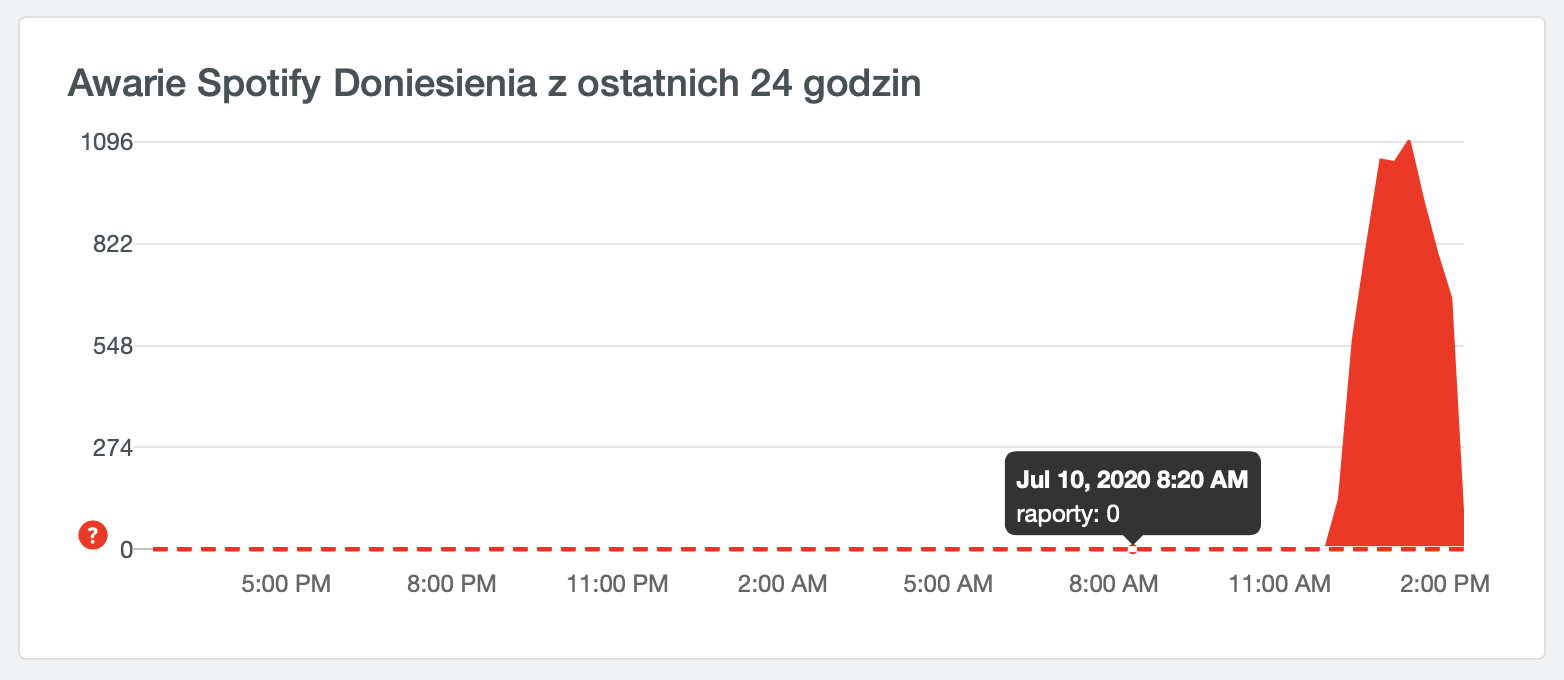1564x680 pixels.
Task: Click the 822 y-axis label
Action: pos(113,244)
